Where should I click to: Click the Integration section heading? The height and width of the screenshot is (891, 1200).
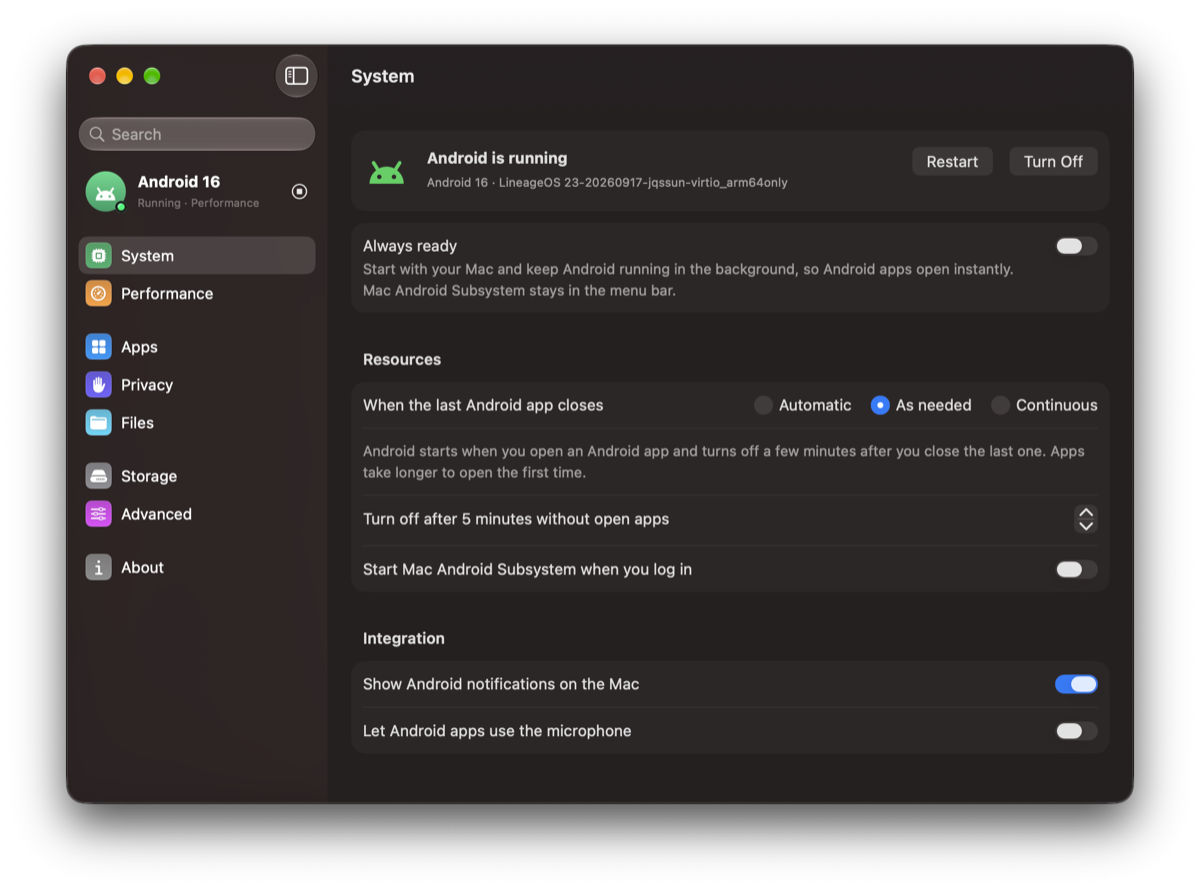point(404,638)
